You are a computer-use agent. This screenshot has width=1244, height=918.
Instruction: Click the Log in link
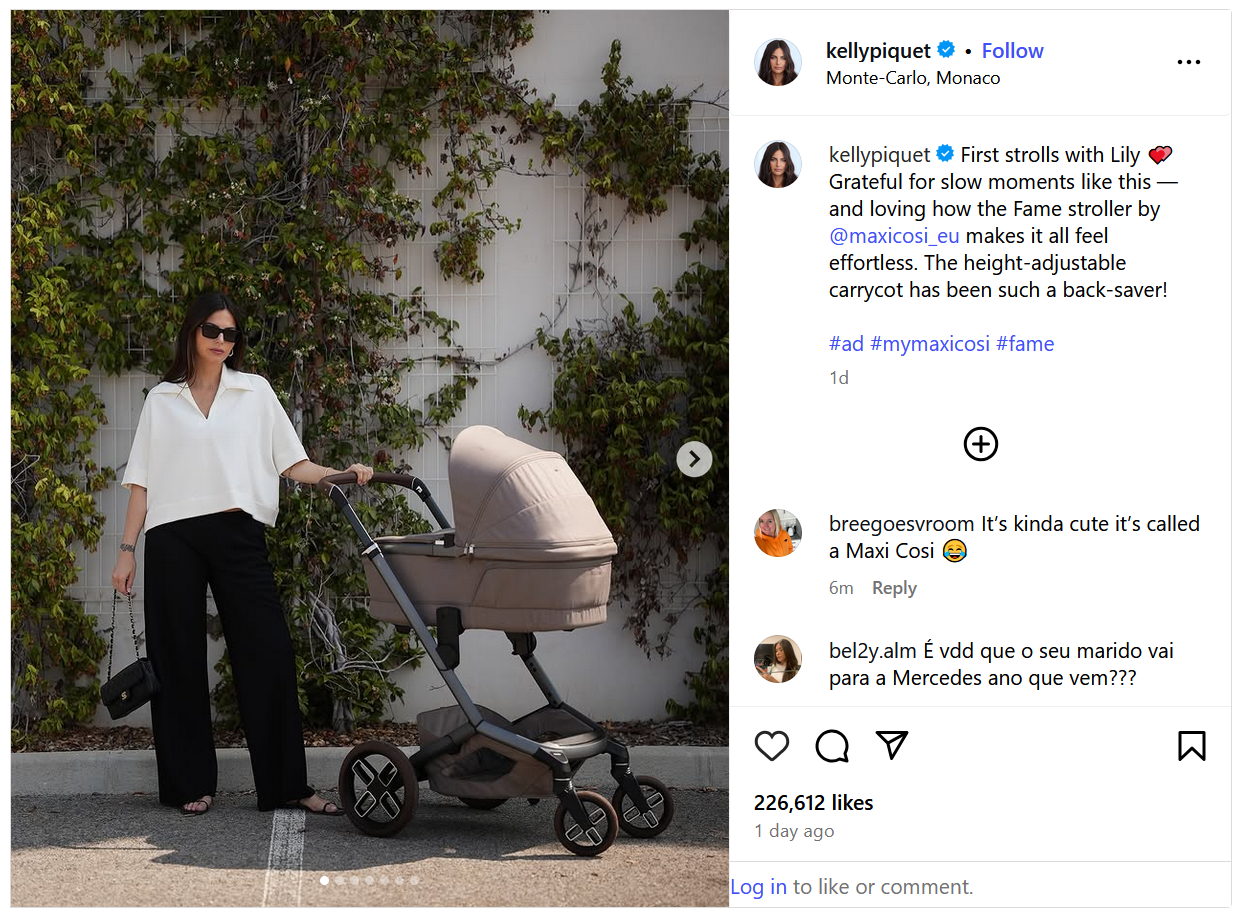758,887
